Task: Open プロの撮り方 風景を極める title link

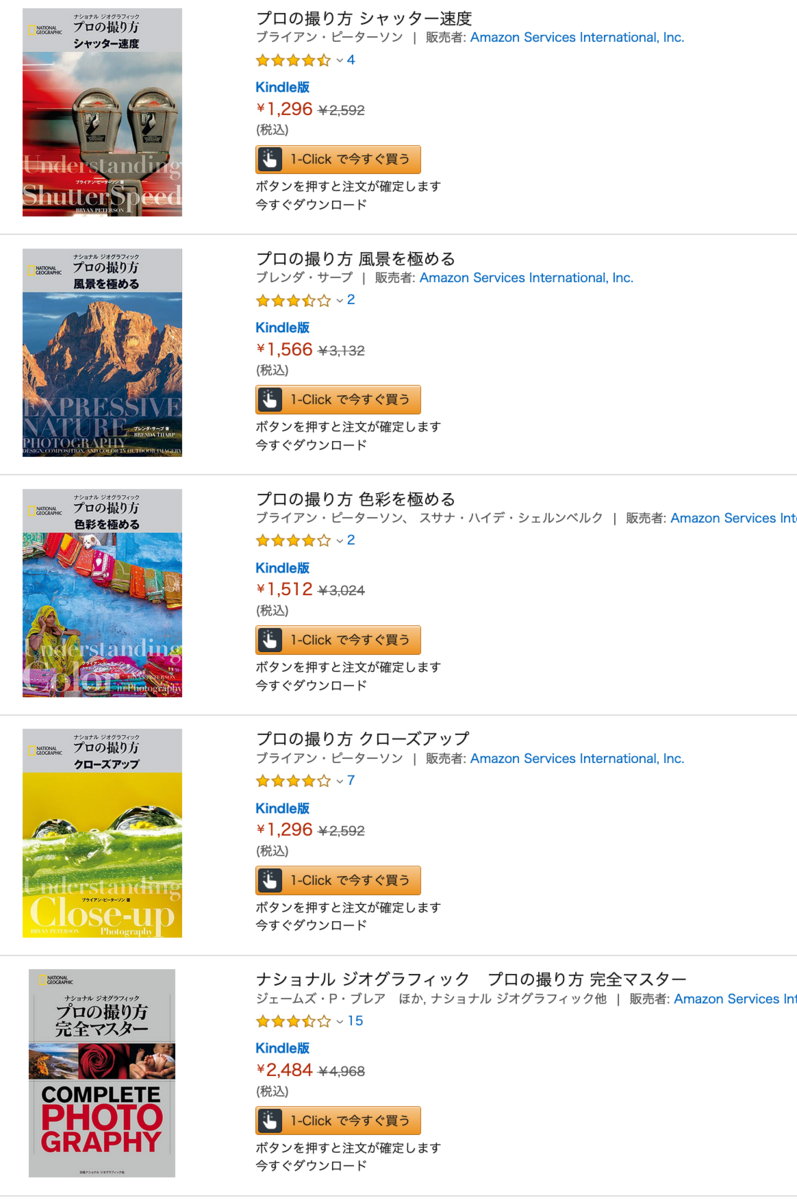Action: (x=355, y=259)
